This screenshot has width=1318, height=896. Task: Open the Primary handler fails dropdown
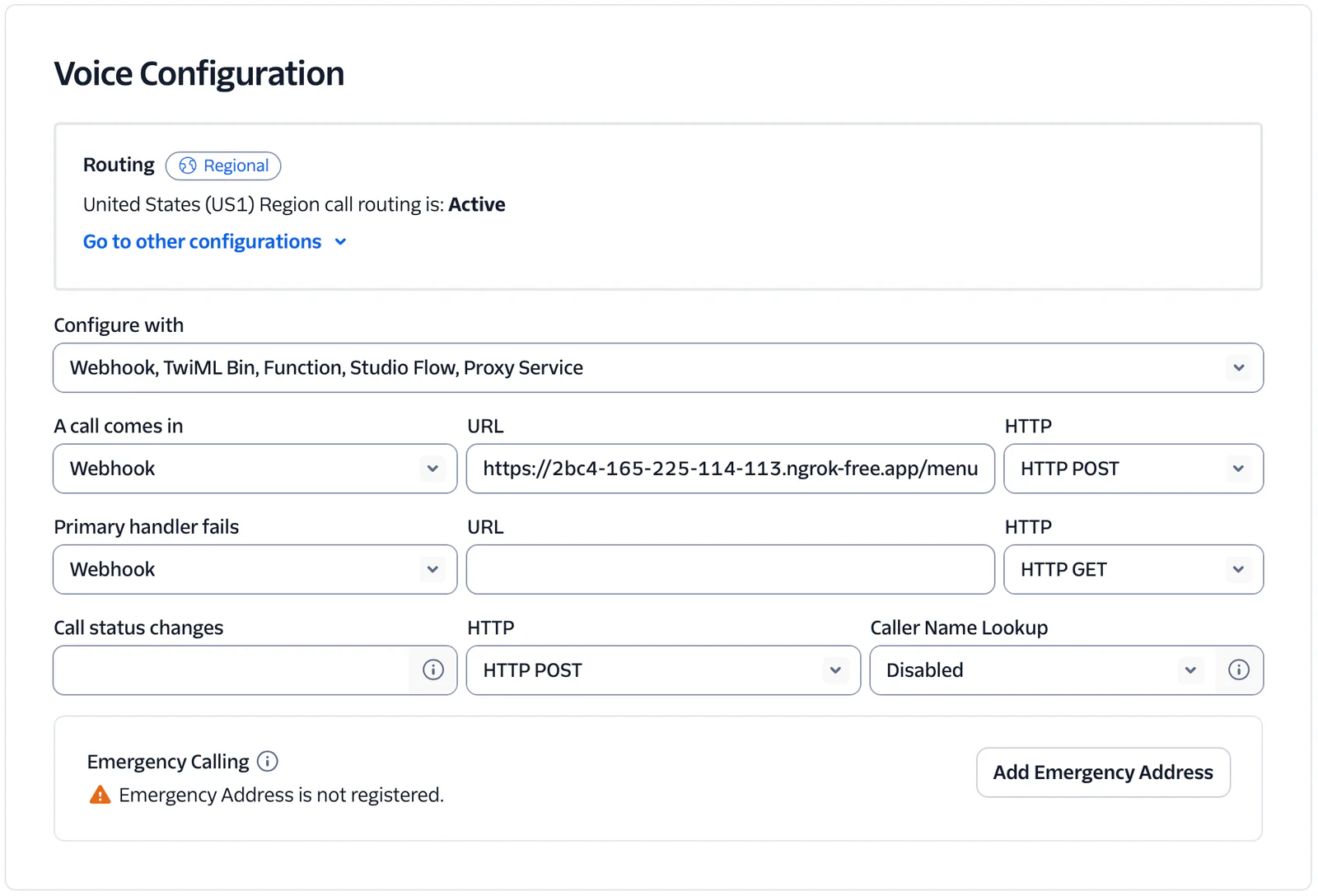255,569
